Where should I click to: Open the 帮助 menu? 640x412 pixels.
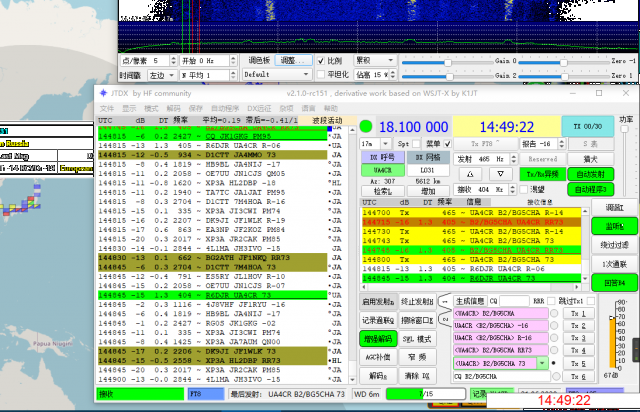[331, 108]
